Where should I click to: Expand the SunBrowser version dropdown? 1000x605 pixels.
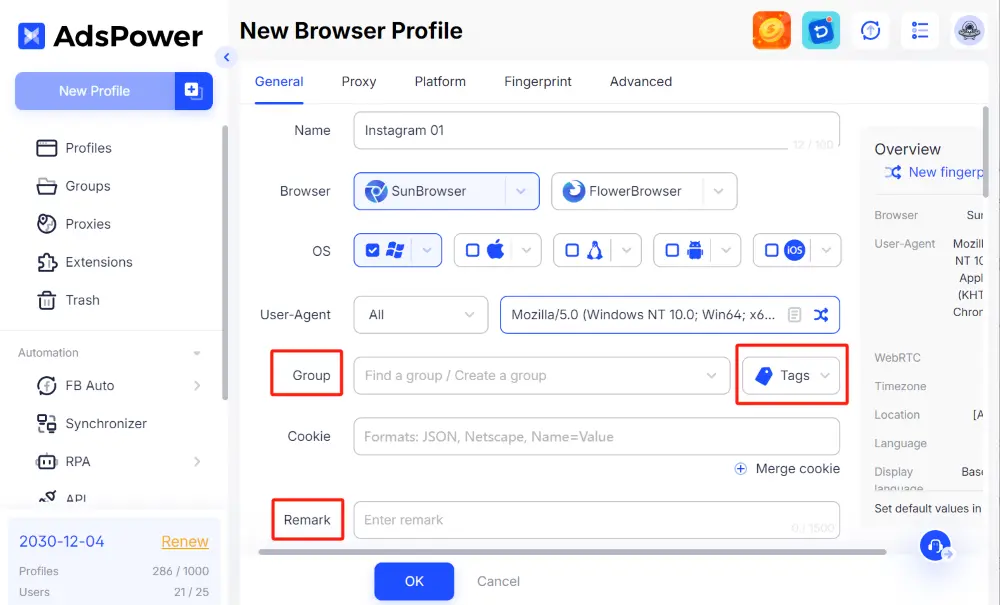[x=521, y=191]
